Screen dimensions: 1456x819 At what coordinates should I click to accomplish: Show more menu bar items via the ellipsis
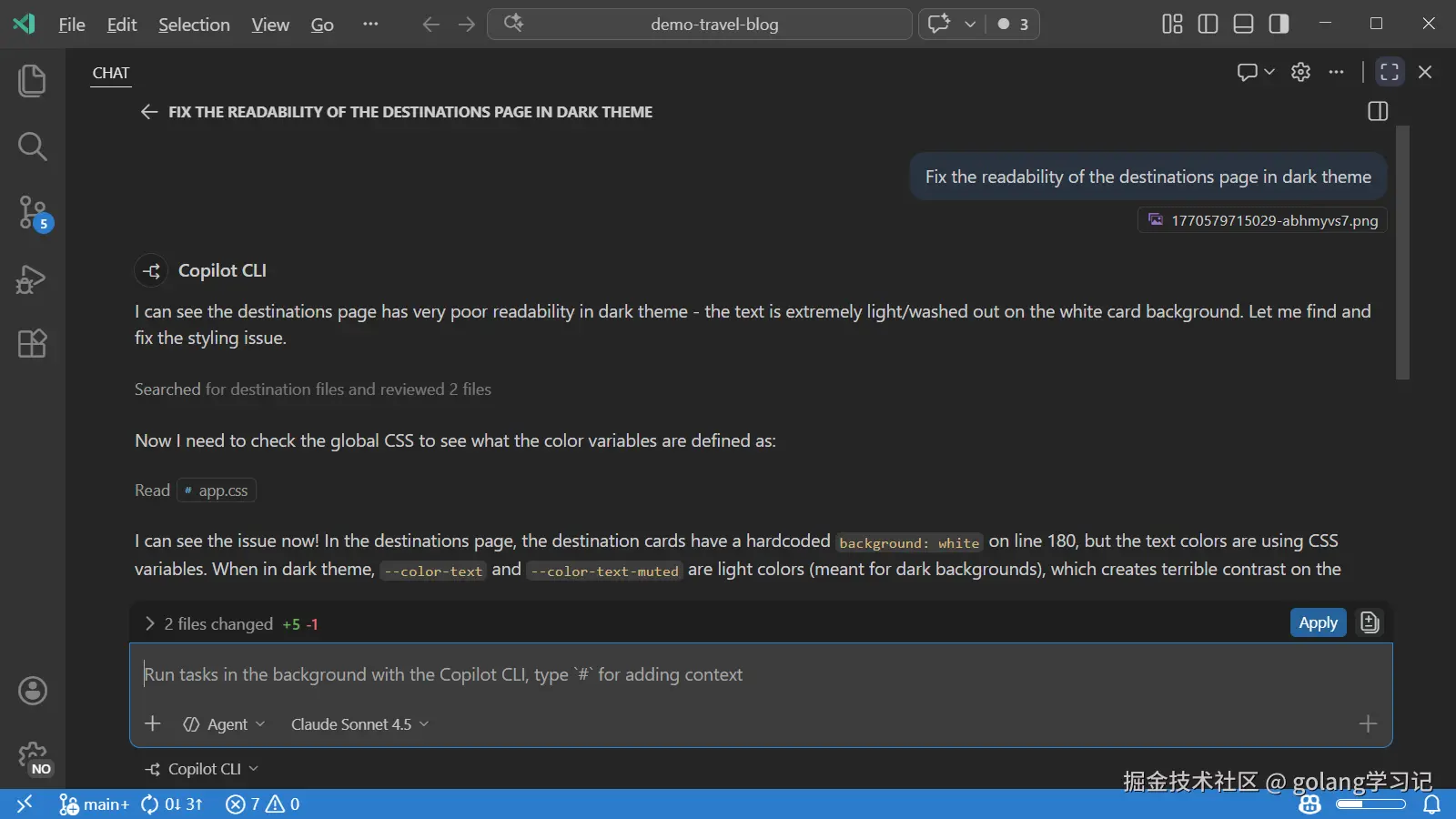click(369, 25)
